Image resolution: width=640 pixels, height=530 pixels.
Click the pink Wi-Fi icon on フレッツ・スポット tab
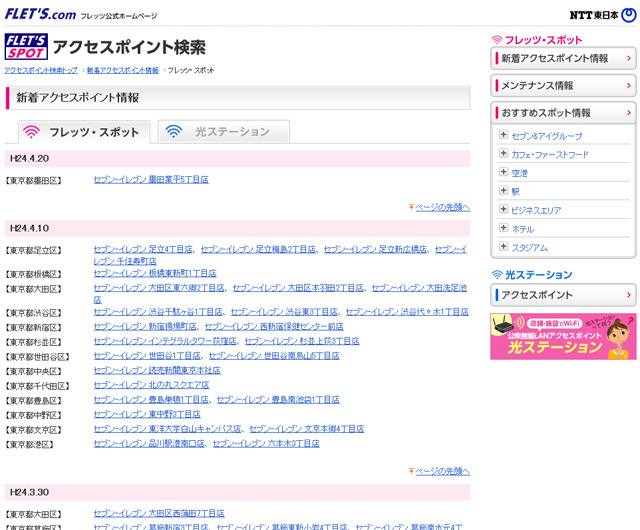coord(31,131)
